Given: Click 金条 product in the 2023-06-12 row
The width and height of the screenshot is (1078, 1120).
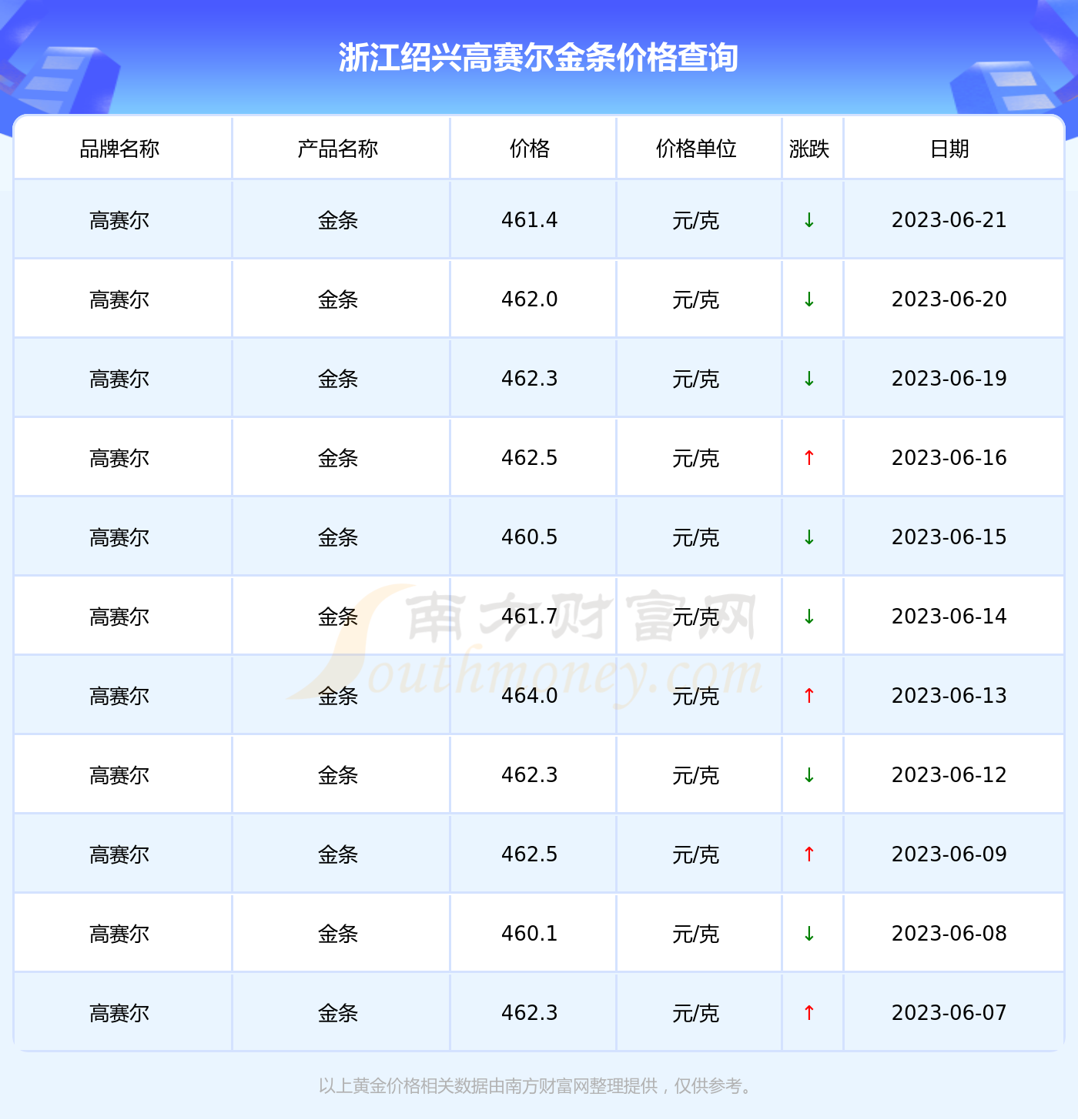Looking at the screenshot, I should 338,776.
